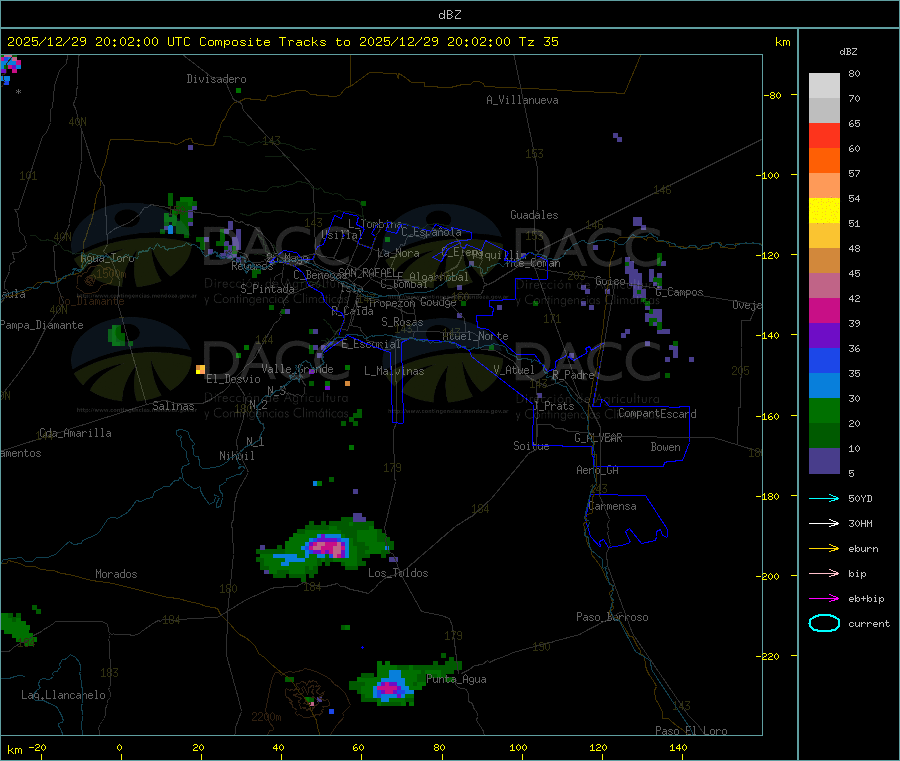Click the 'G_ALVEAR' map label
900x761 pixels.
[x=598, y=438]
